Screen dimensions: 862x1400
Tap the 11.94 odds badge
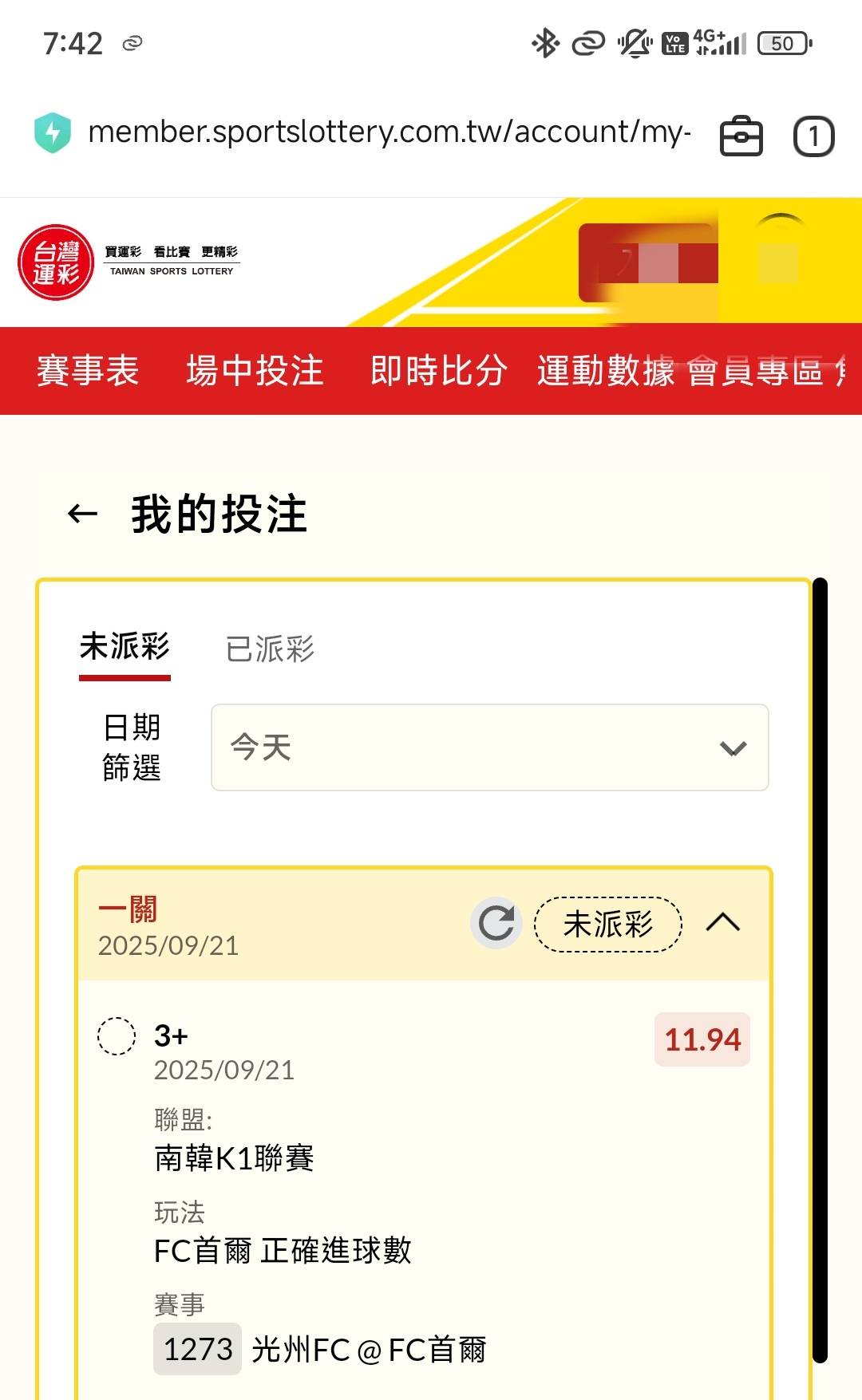pos(702,1039)
